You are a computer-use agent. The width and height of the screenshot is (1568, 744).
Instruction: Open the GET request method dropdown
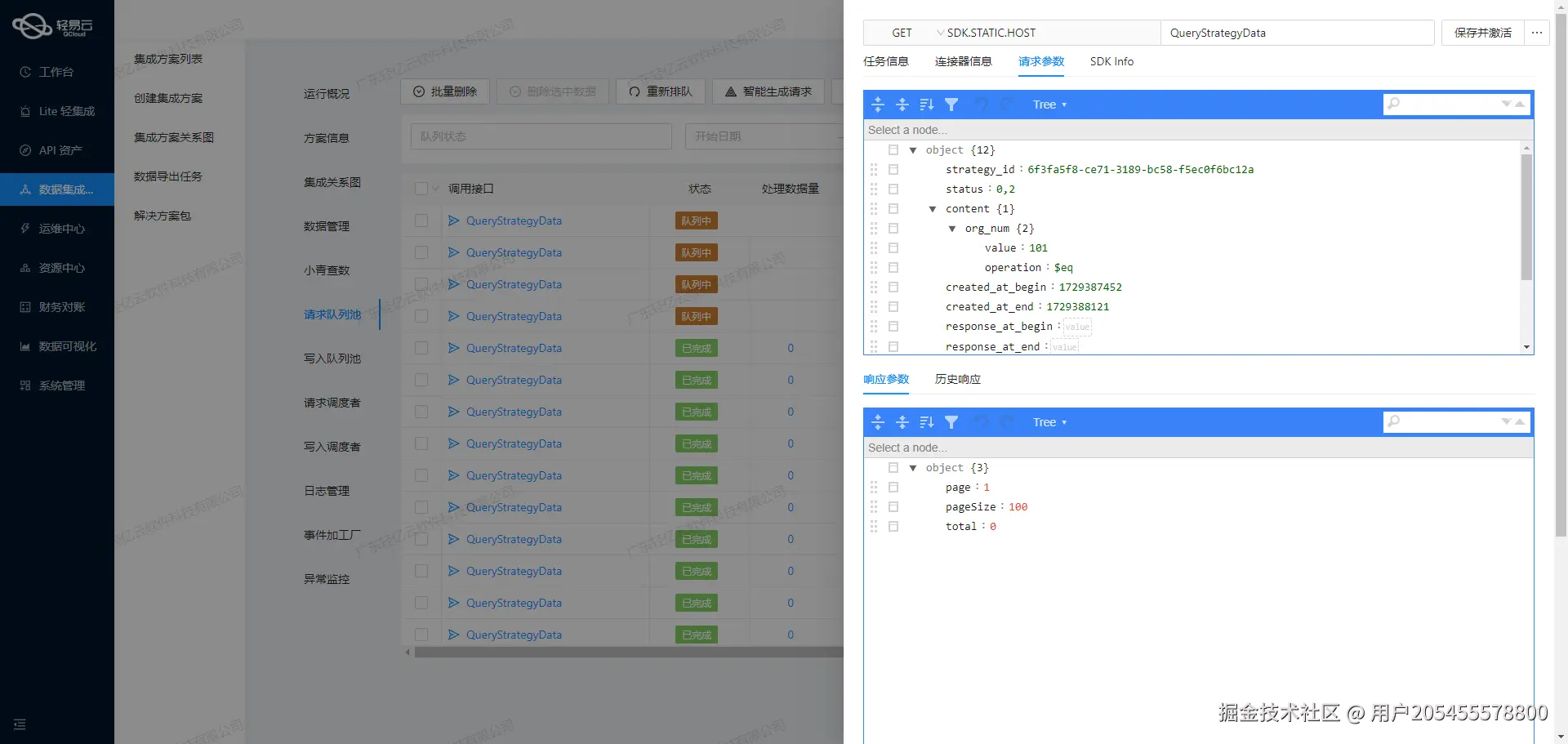(x=919, y=33)
